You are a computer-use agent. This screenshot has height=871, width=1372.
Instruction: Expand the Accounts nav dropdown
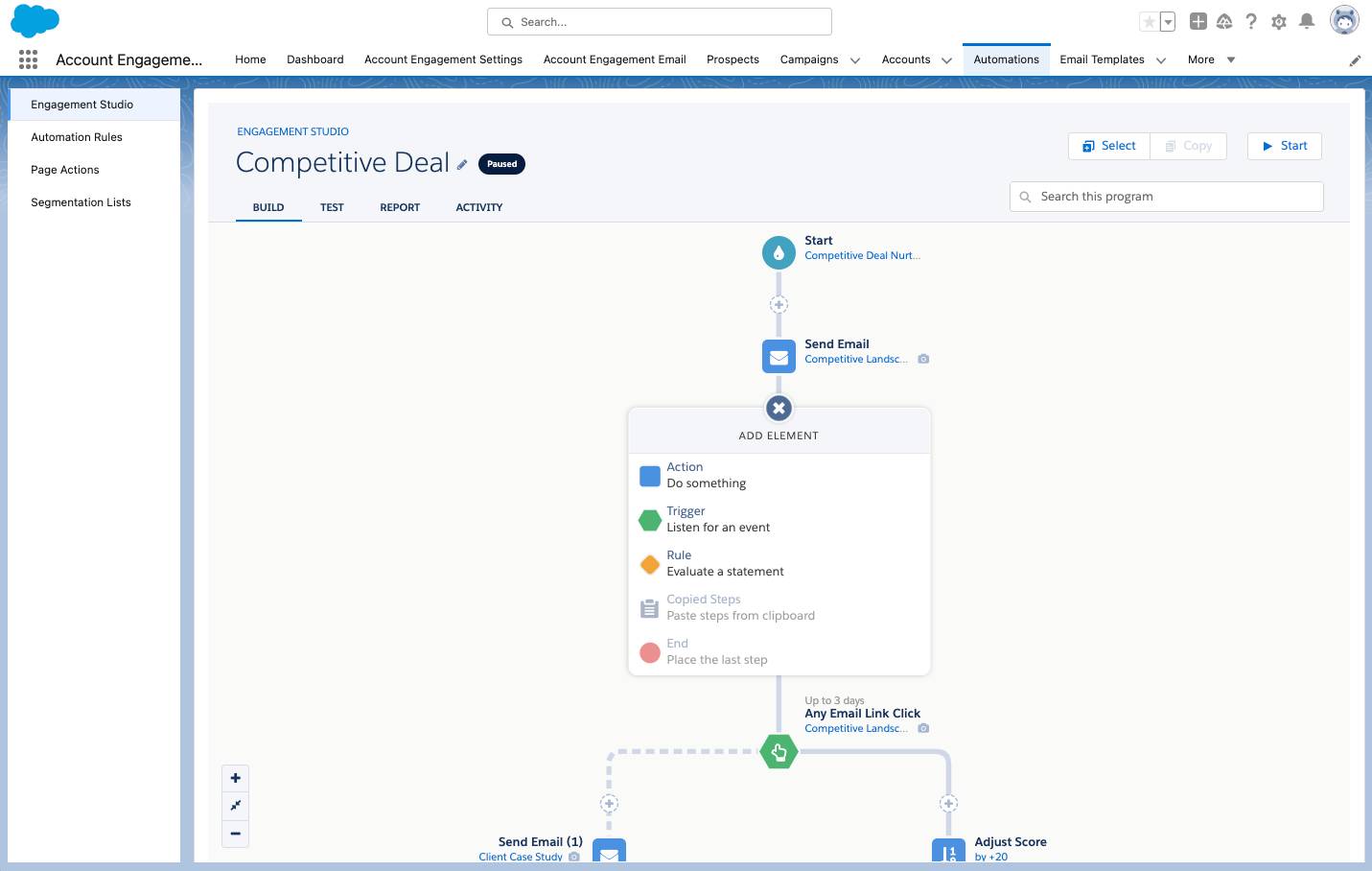[x=946, y=60]
